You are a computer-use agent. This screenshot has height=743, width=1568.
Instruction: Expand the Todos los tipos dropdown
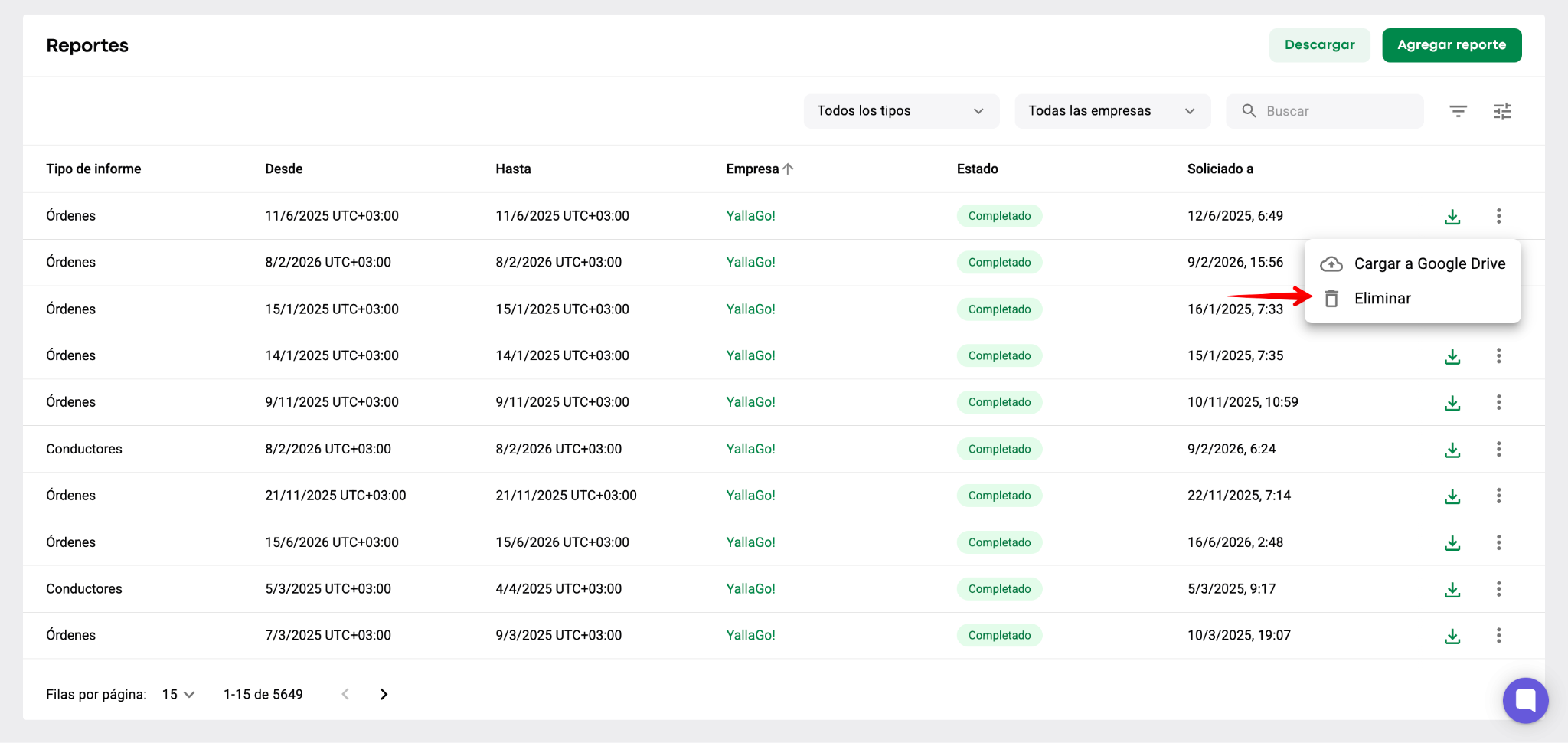click(901, 111)
